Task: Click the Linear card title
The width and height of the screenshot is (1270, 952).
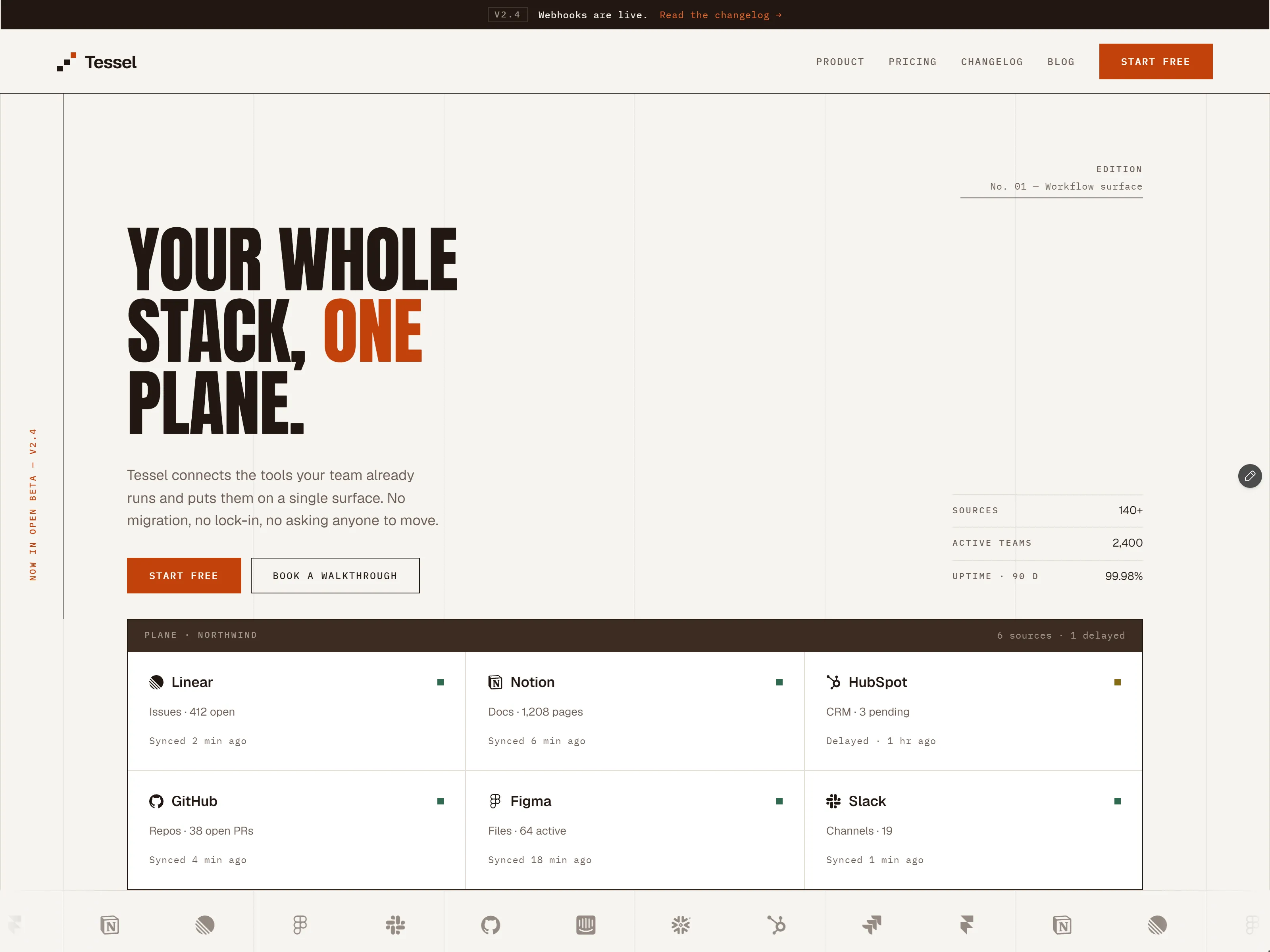Action: click(192, 682)
